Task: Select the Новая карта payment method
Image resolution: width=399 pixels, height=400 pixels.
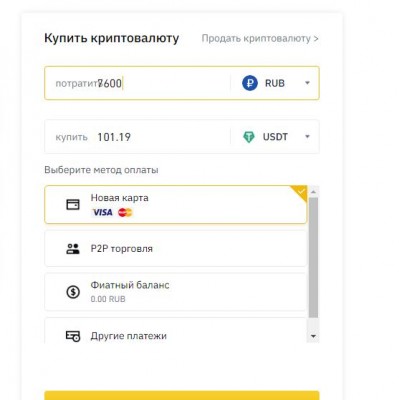Action: pyautogui.click(x=176, y=205)
